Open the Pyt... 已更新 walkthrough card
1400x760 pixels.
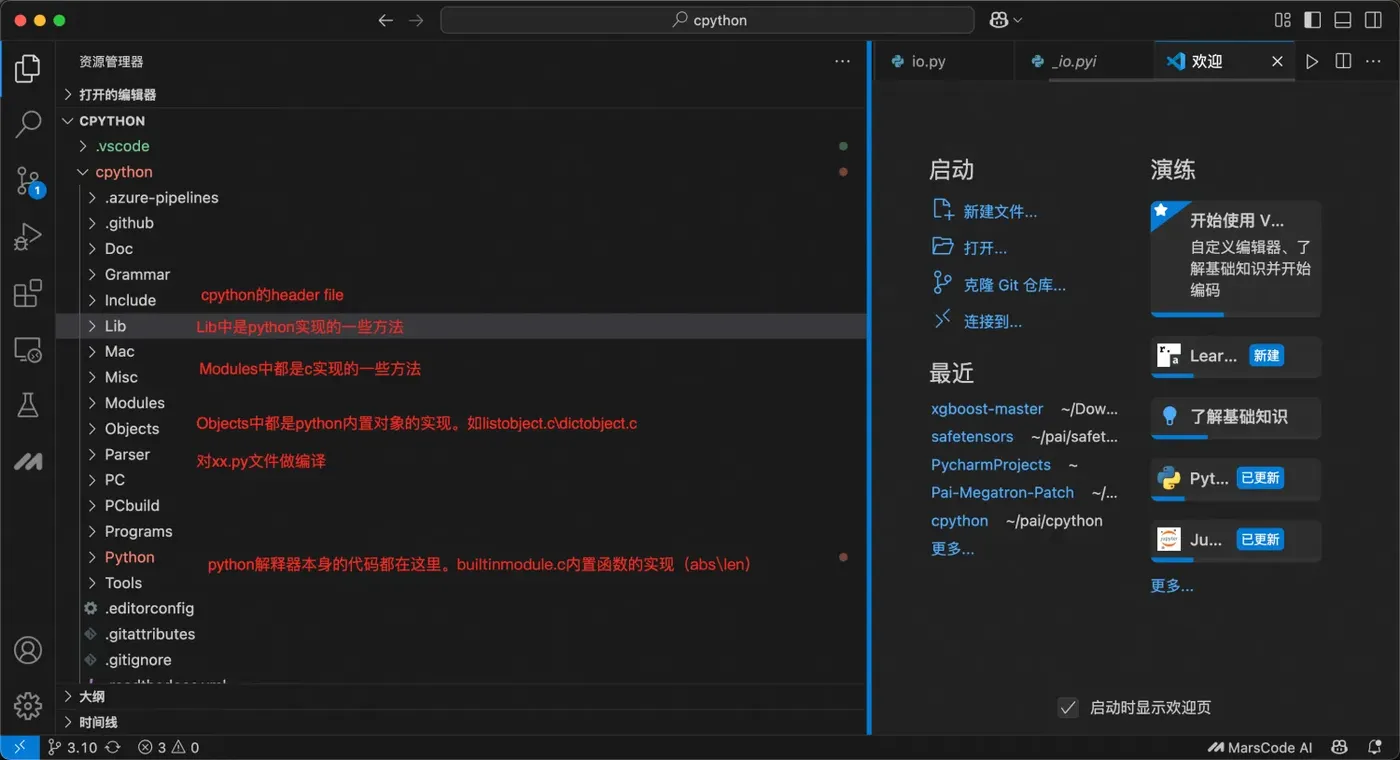[x=1236, y=479]
